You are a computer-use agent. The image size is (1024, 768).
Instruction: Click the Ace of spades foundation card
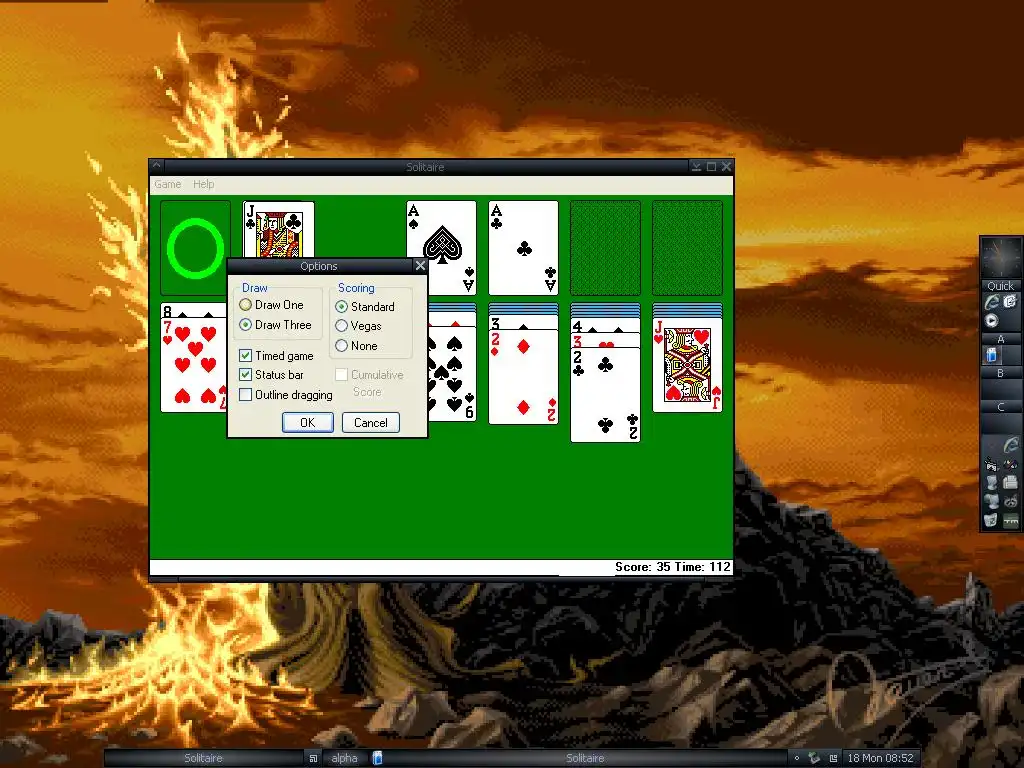[x=441, y=248]
